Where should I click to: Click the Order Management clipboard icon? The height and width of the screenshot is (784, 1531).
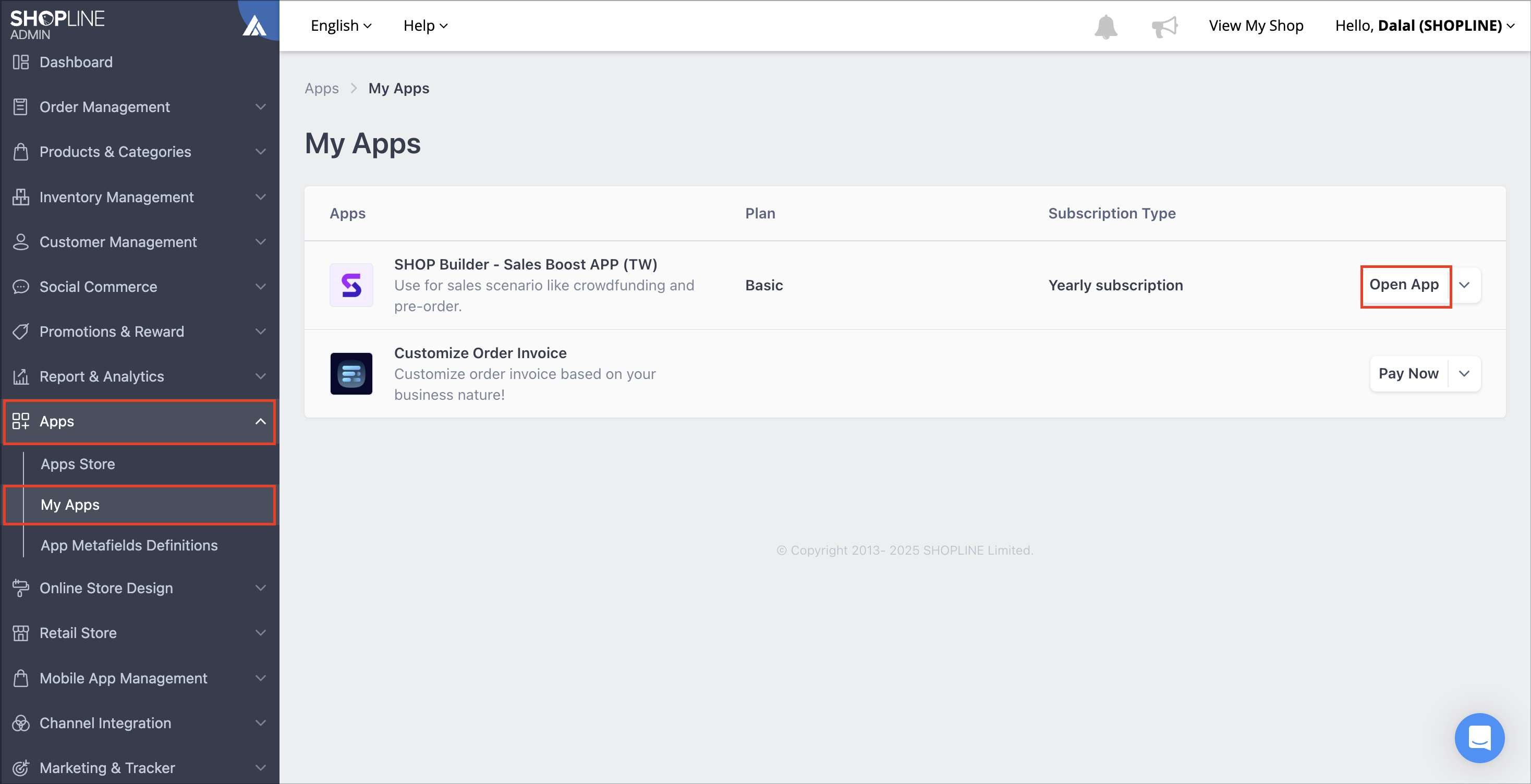tap(21, 107)
